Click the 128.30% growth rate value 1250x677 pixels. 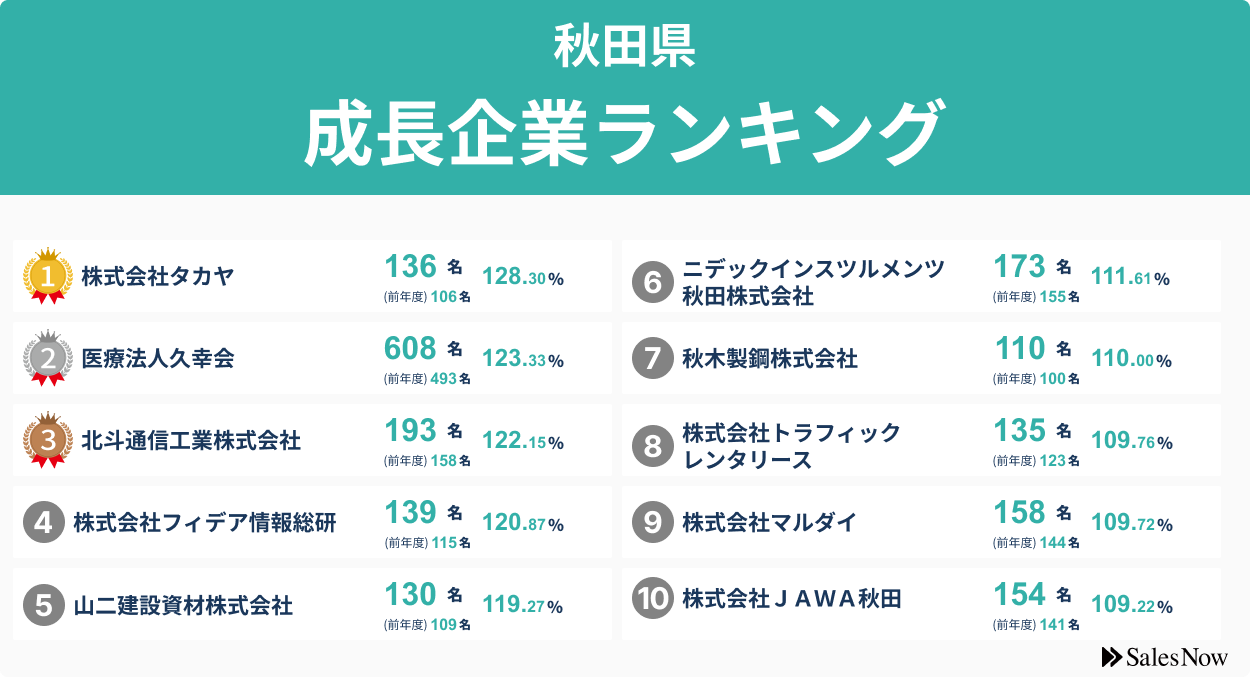523,278
